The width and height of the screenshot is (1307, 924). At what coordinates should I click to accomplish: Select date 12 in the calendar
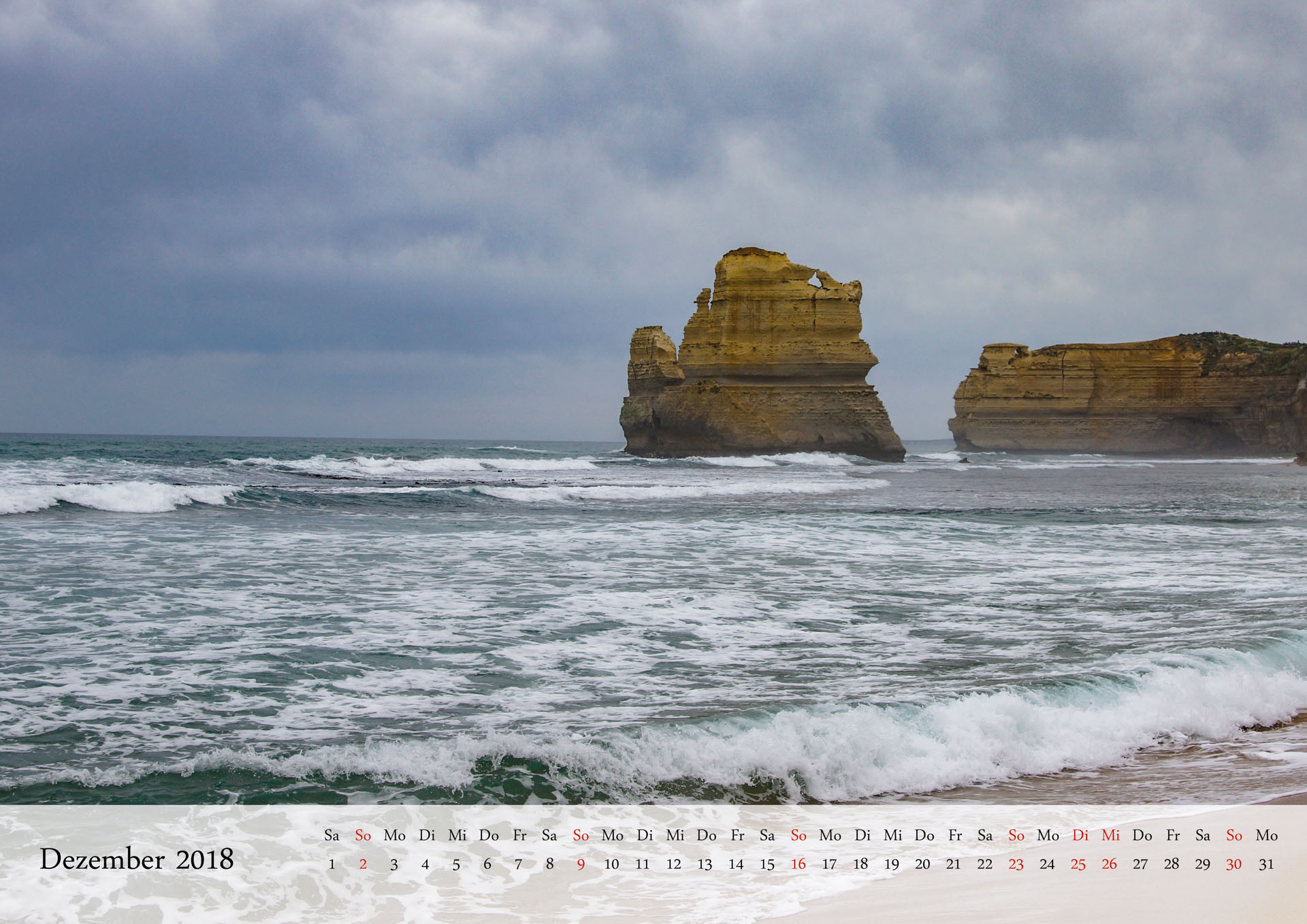tap(674, 864)
